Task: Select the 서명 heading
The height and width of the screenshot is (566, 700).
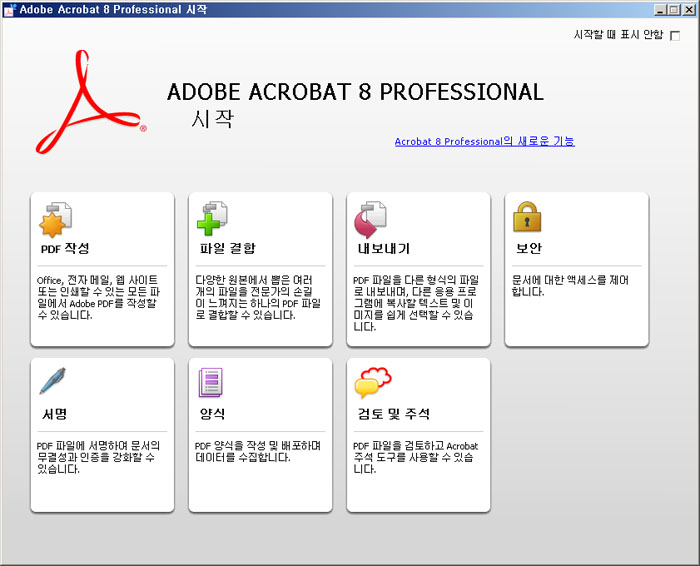Action: [54, 414]
